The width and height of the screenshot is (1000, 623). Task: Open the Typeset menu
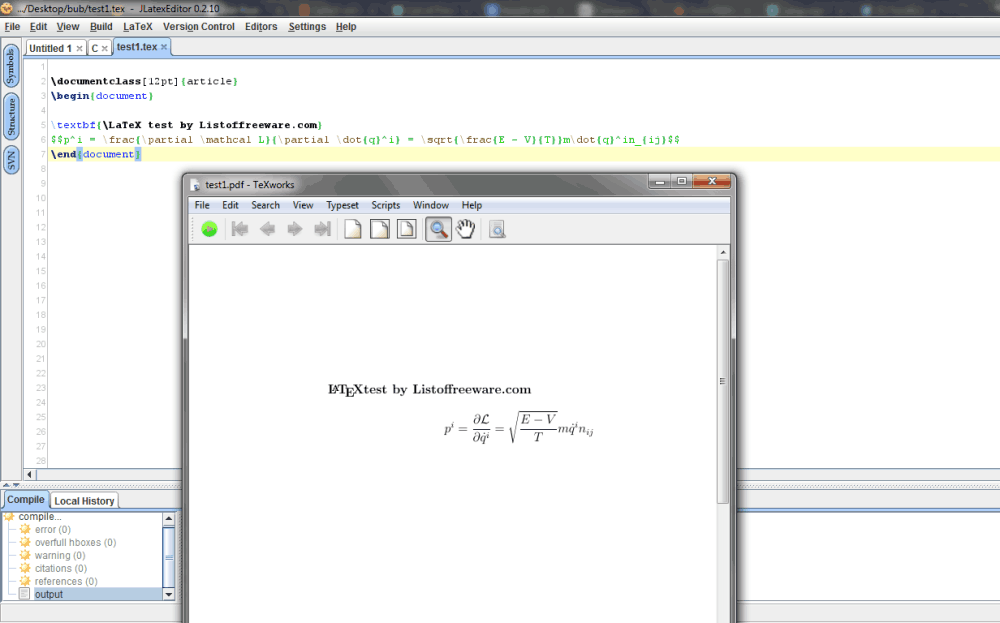342,205
